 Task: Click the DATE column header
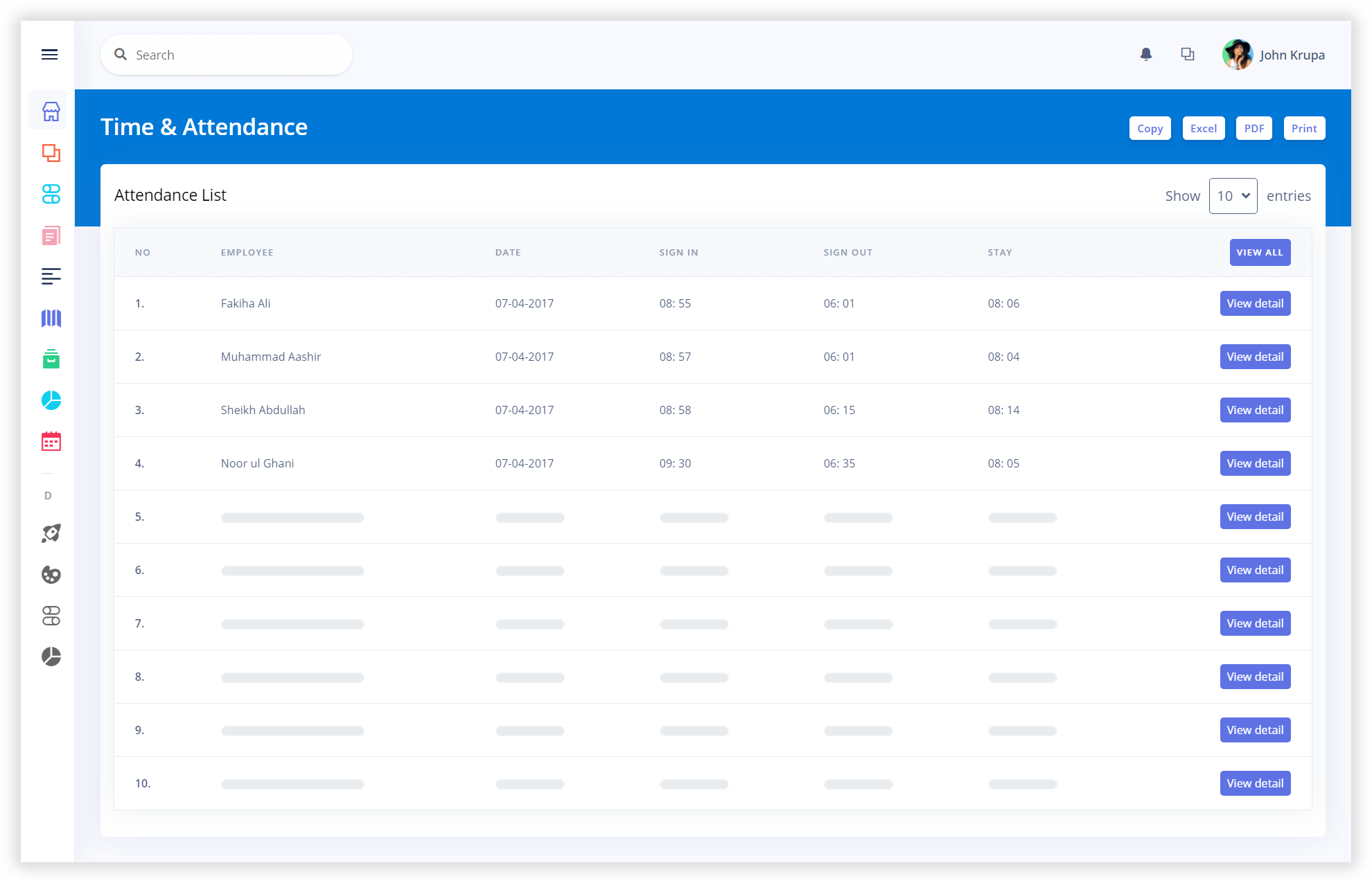tap(508, 252)
